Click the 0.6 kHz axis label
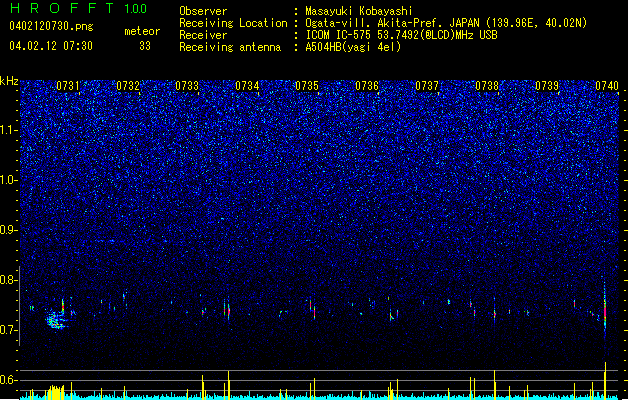This screenshot has width=629, height=400. (x=9, y=380)
